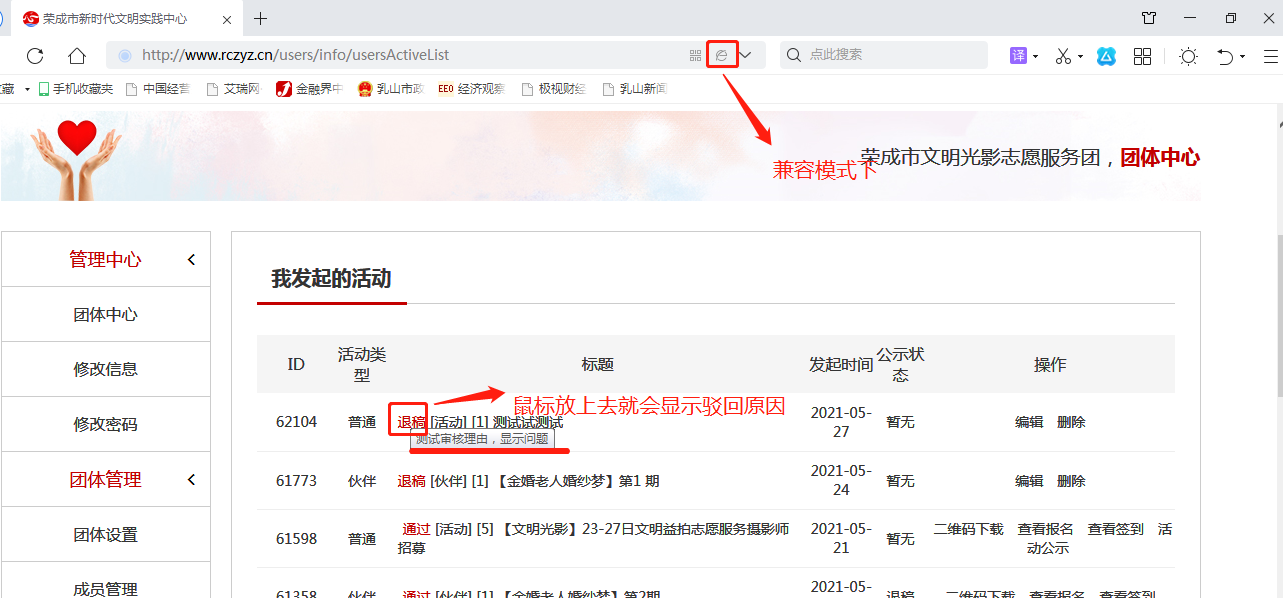
Task: Open a new browser tab
Action: click(x=261, y=18)
